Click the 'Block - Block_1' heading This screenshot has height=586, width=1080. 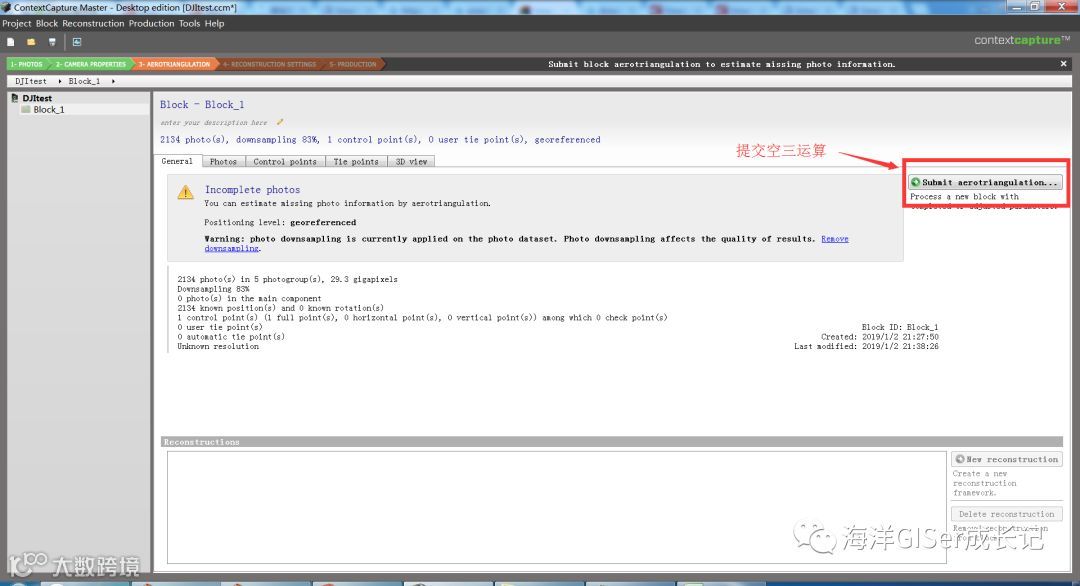click(202, 105)
